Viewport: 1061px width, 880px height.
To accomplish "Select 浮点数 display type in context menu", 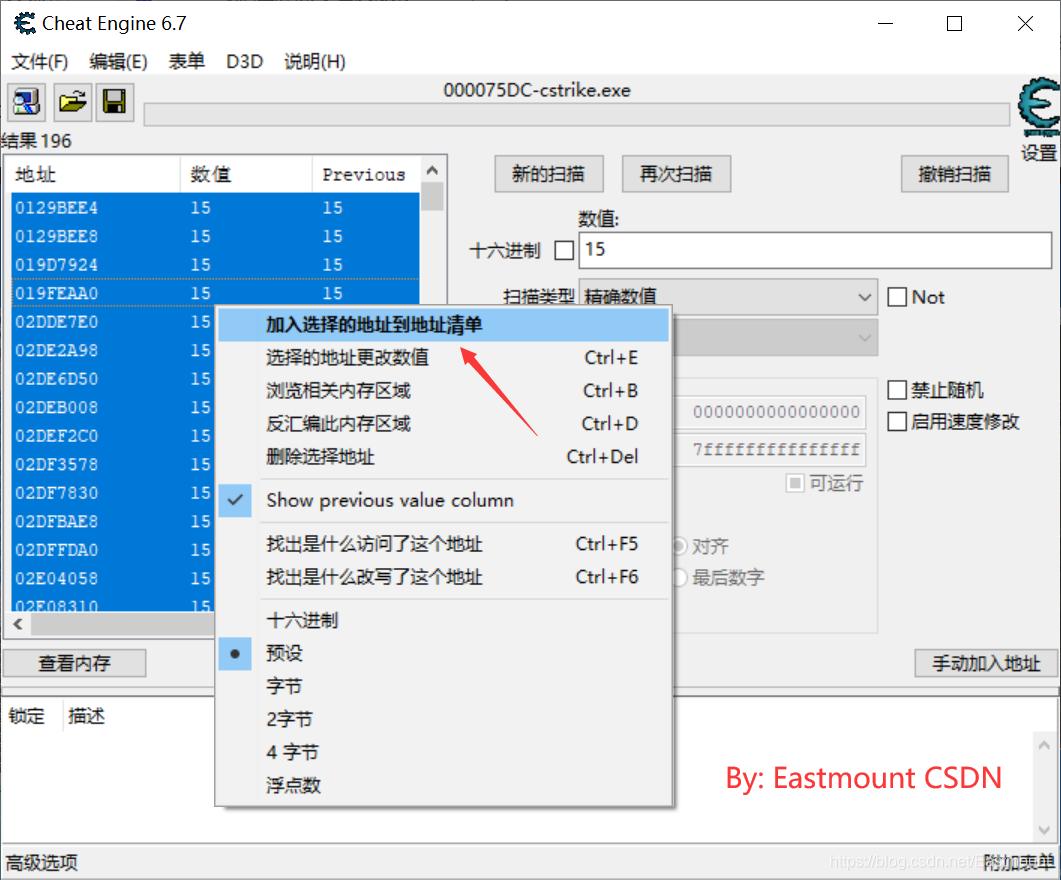I will point(443,786).
